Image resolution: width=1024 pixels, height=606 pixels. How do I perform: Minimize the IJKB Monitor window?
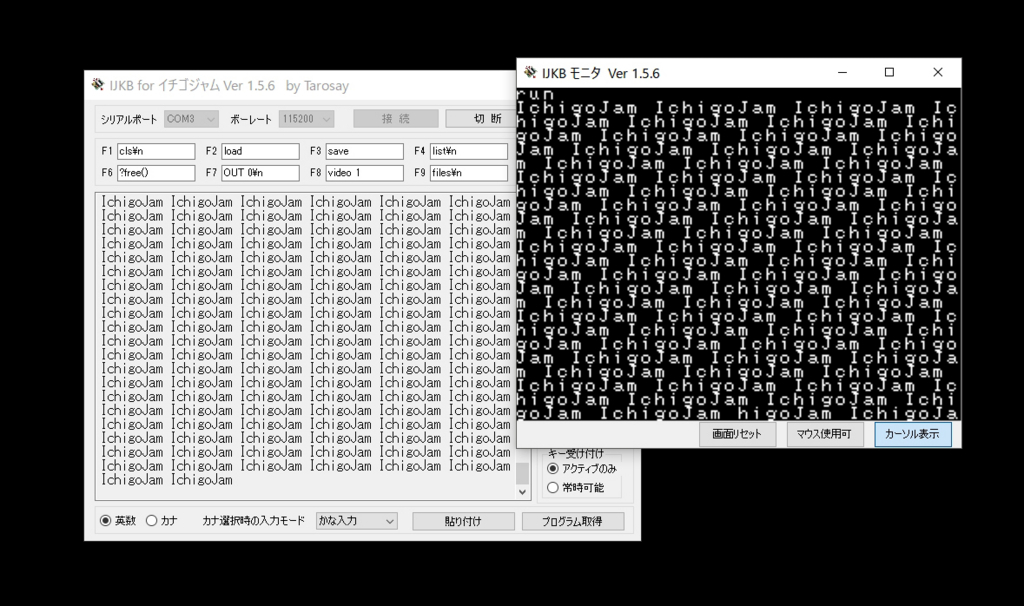click(842, 72)
